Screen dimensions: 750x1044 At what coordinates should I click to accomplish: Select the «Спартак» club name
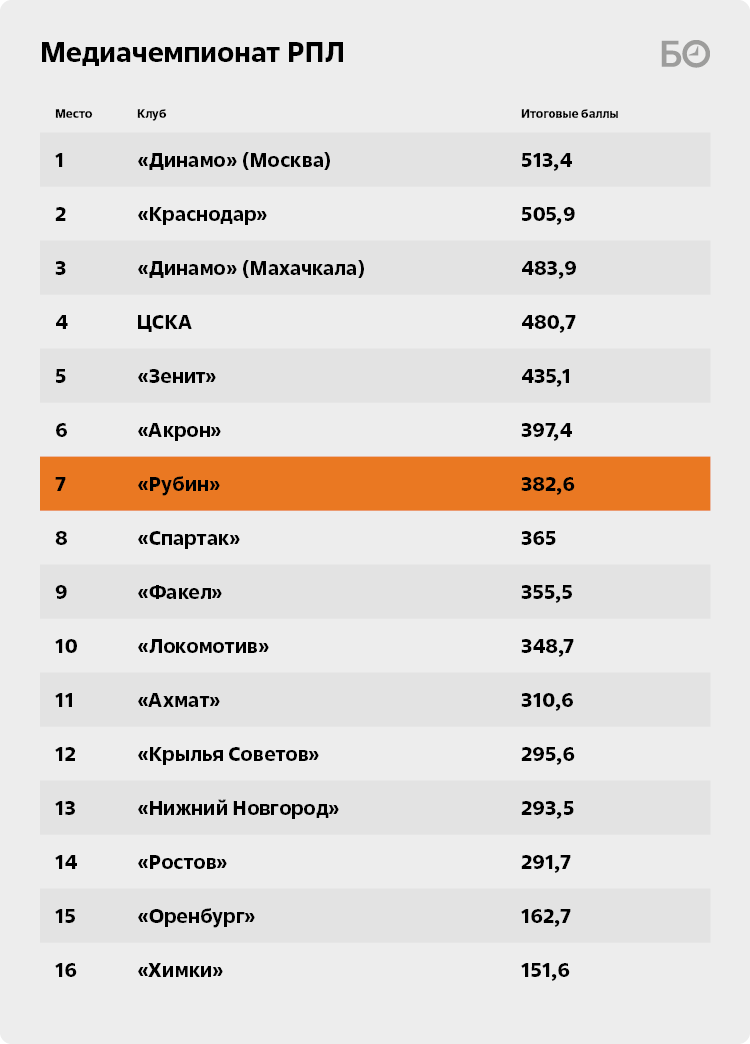[188, 538]
